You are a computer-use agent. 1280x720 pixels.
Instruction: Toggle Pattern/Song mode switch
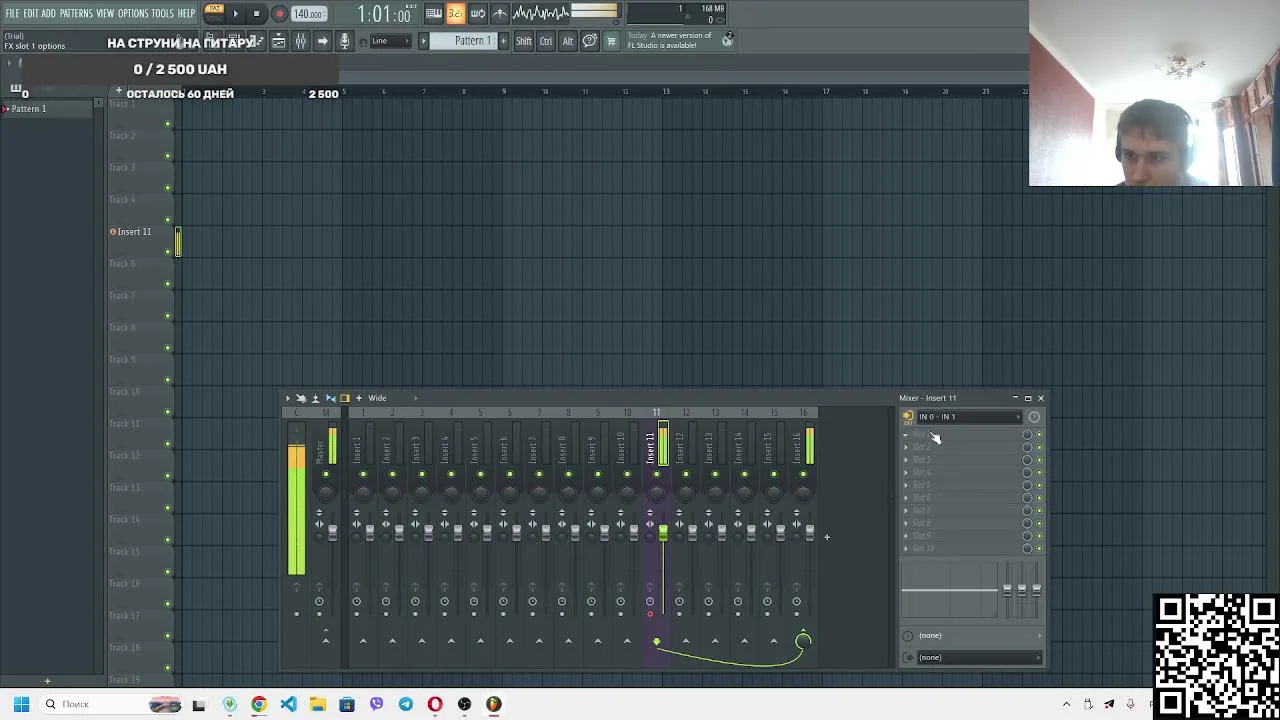[x=214, y=13]
